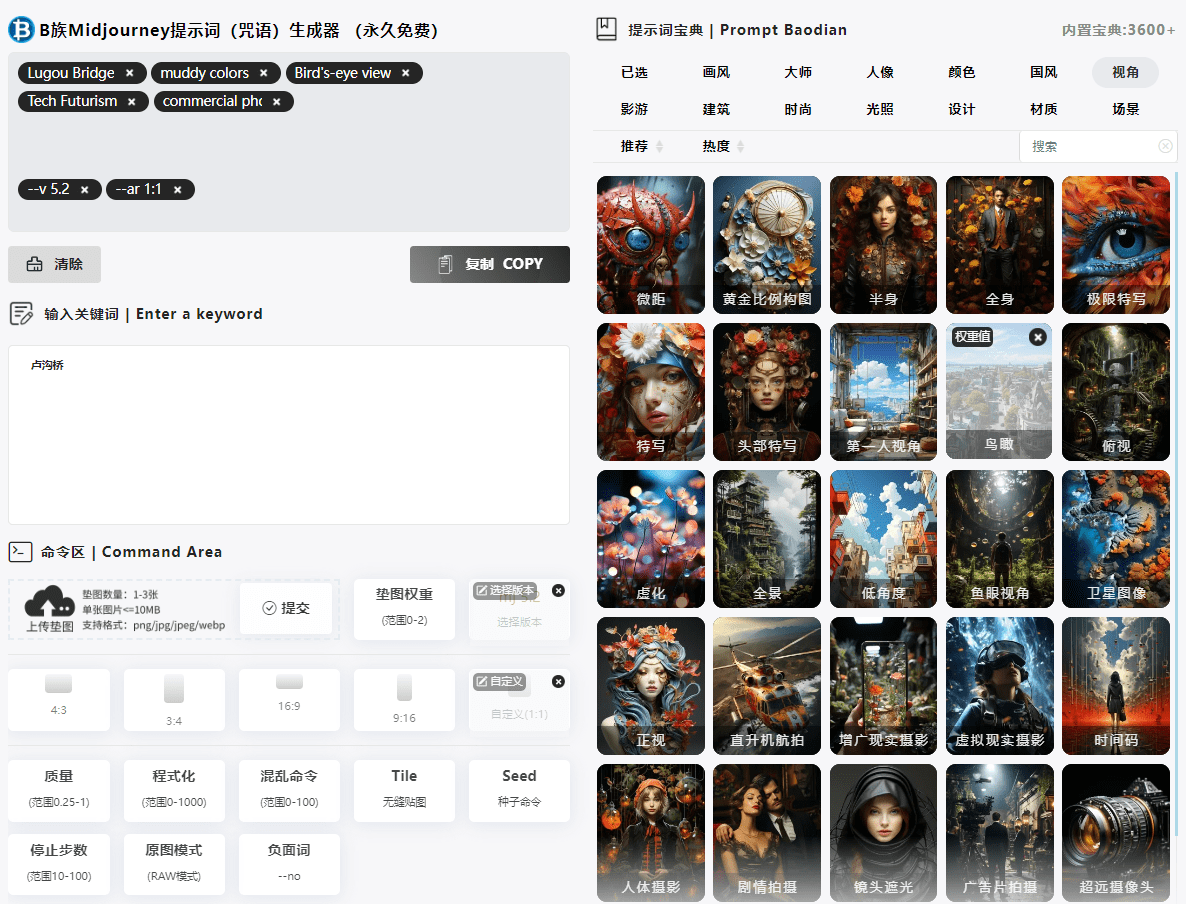Viewport: 1186px width, 904px height.
Task: Open the 光照 category tab
Action: tap(879, 109)
